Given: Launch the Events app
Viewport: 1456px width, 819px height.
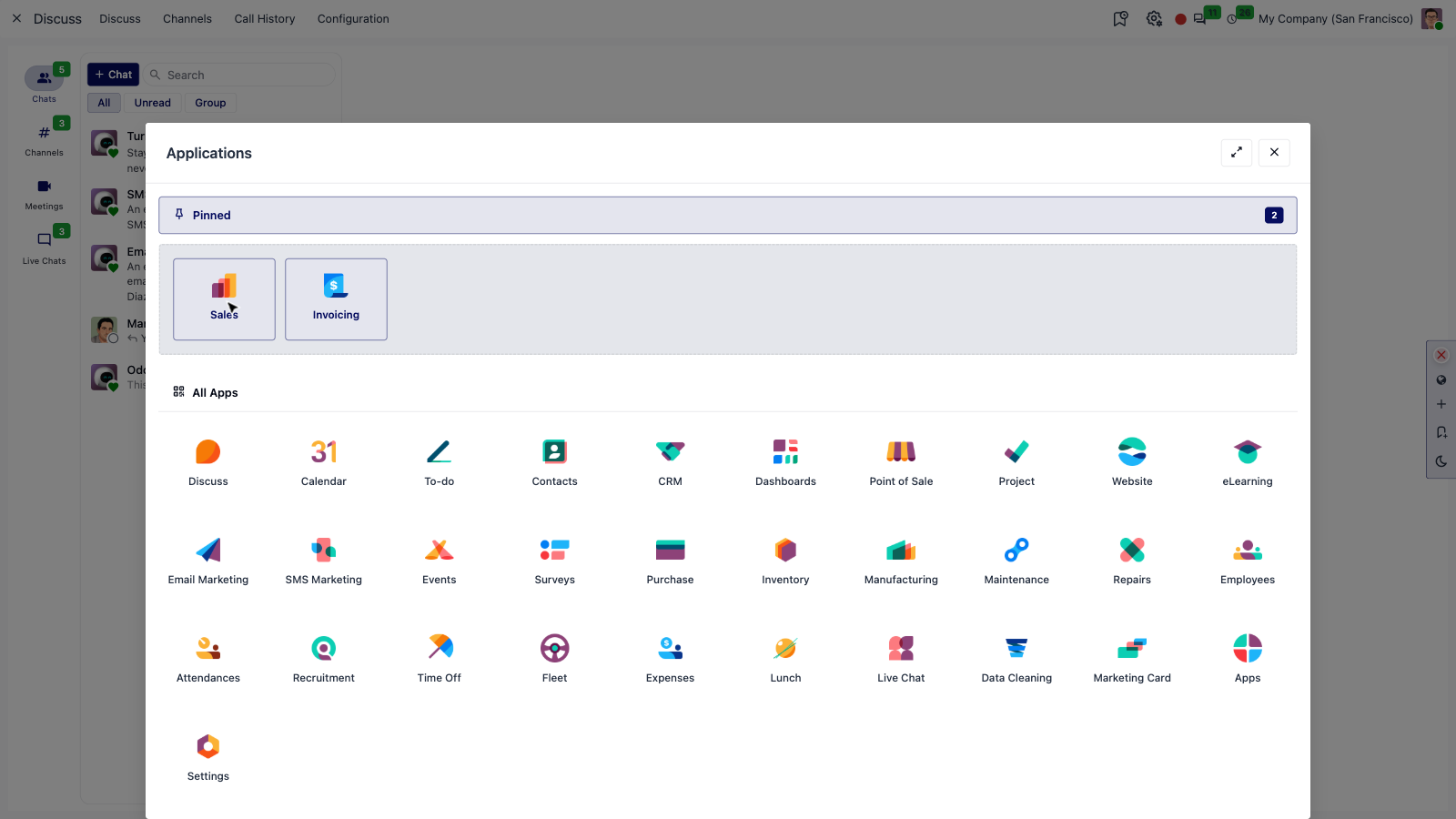Looking at the screenshot, I should tap(440, 561).
